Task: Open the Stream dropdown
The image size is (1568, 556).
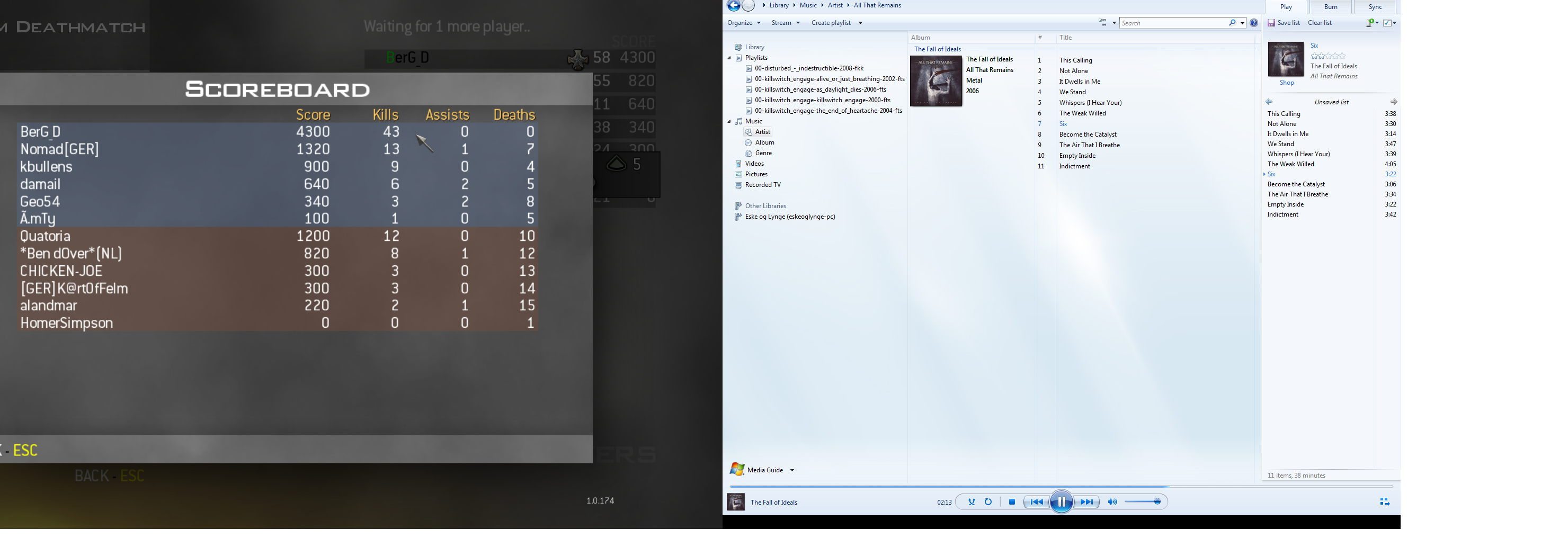Action: (785, 23)
